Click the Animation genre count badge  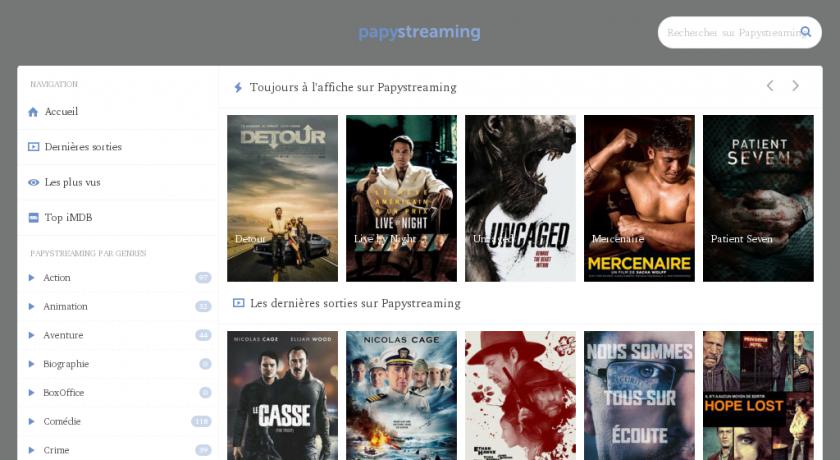tap(203, 306)
